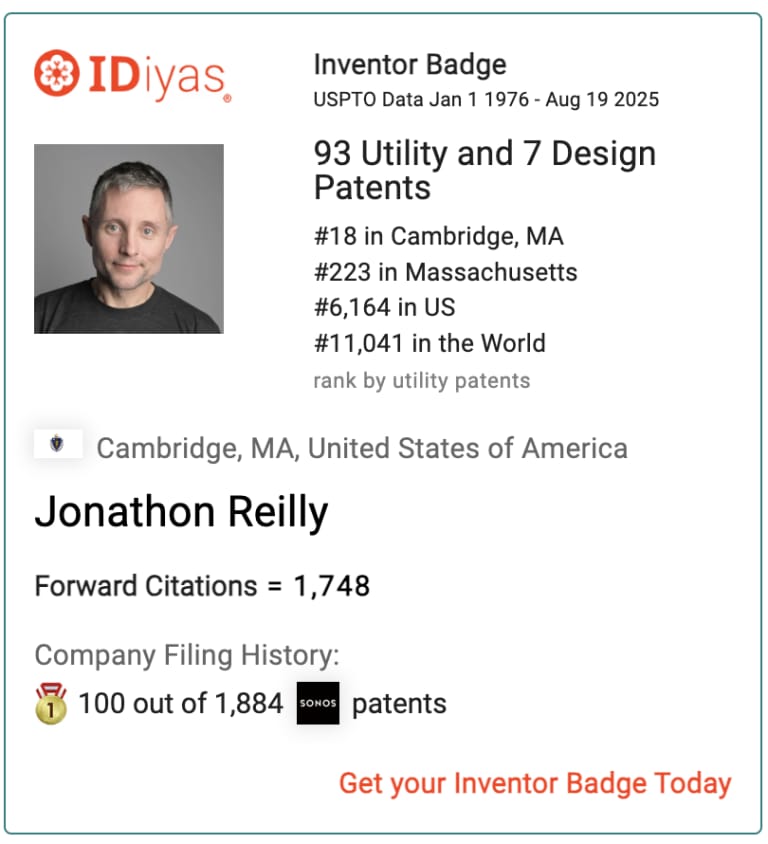This screenshot has height=844, width=768.
Task: Click the Forward Citations count of 1,748
Action: coord(202,586)
